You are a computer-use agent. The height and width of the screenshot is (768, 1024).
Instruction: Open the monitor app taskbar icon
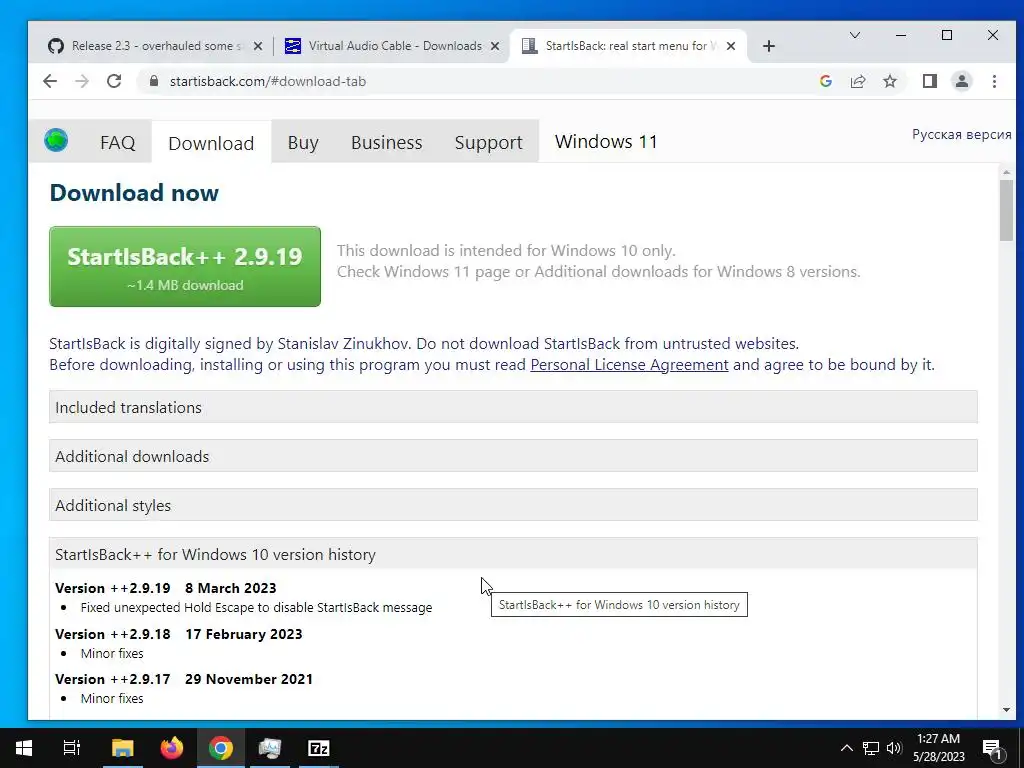[x=270, y=748]
